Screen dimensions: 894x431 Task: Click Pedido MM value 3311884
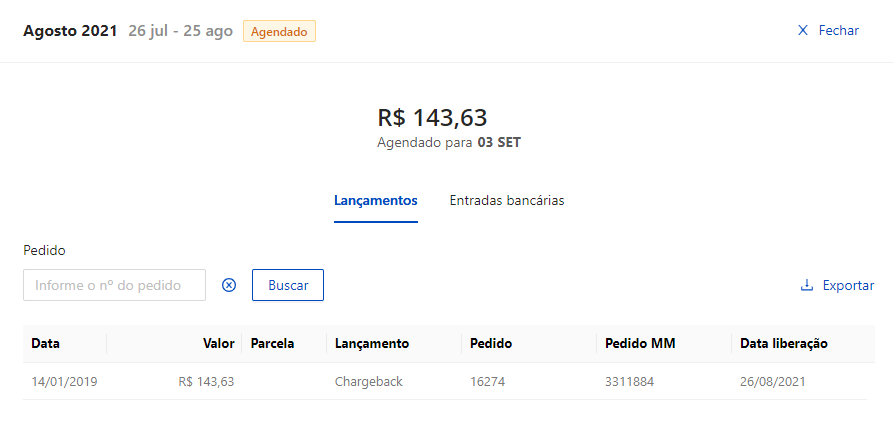(631, 381)
